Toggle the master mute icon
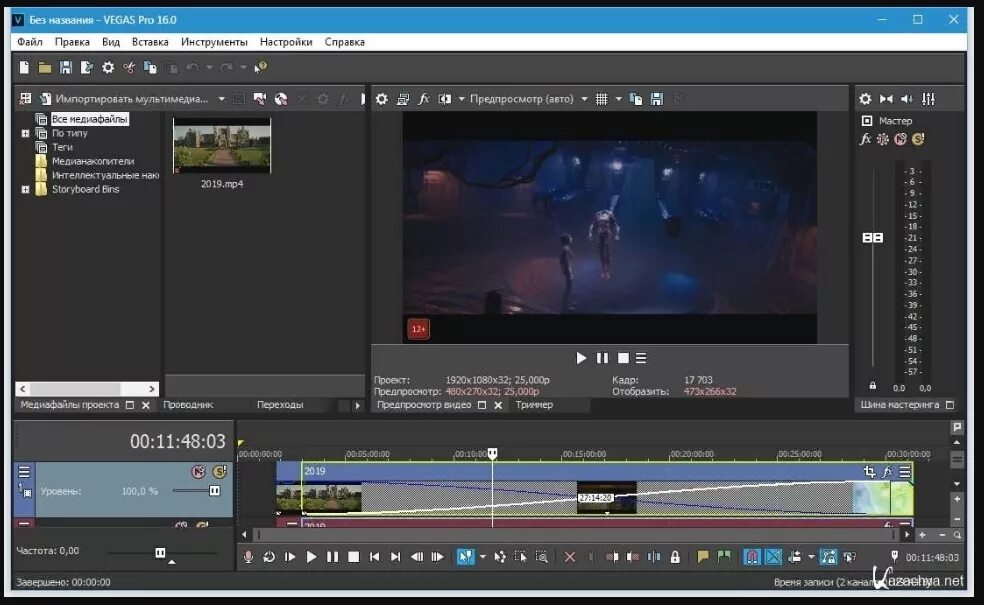This screenshot has height=605, width=984. tap(901, 139)
